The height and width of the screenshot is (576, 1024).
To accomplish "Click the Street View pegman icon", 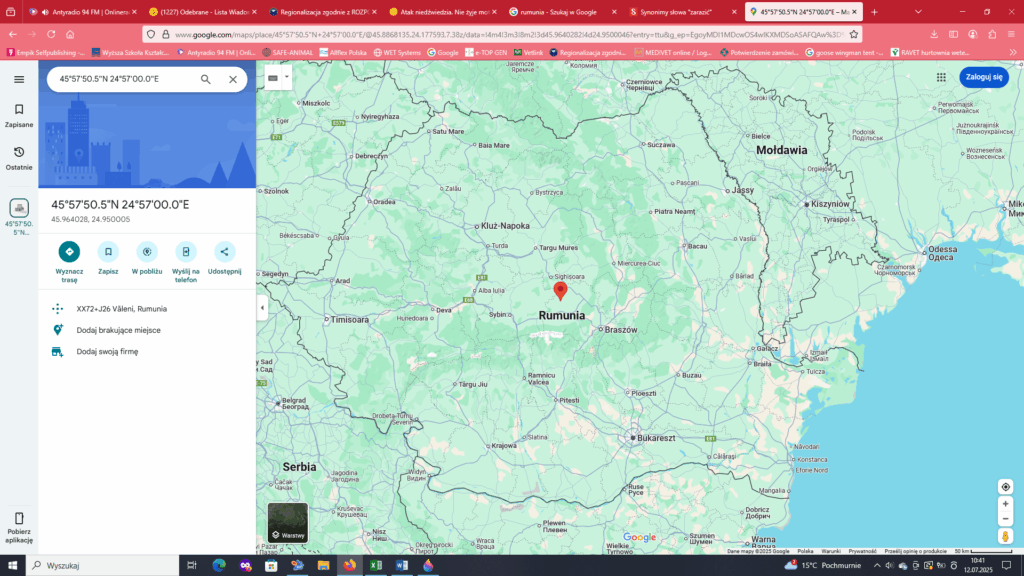I will pyautogui.click(x=1006, y=536).
